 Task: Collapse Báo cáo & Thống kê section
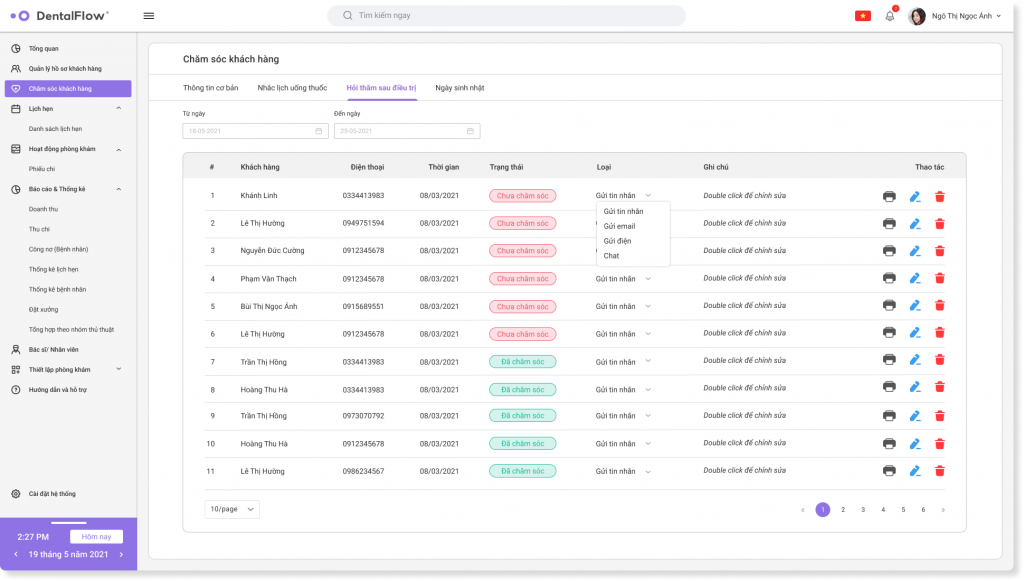[119, 189]
